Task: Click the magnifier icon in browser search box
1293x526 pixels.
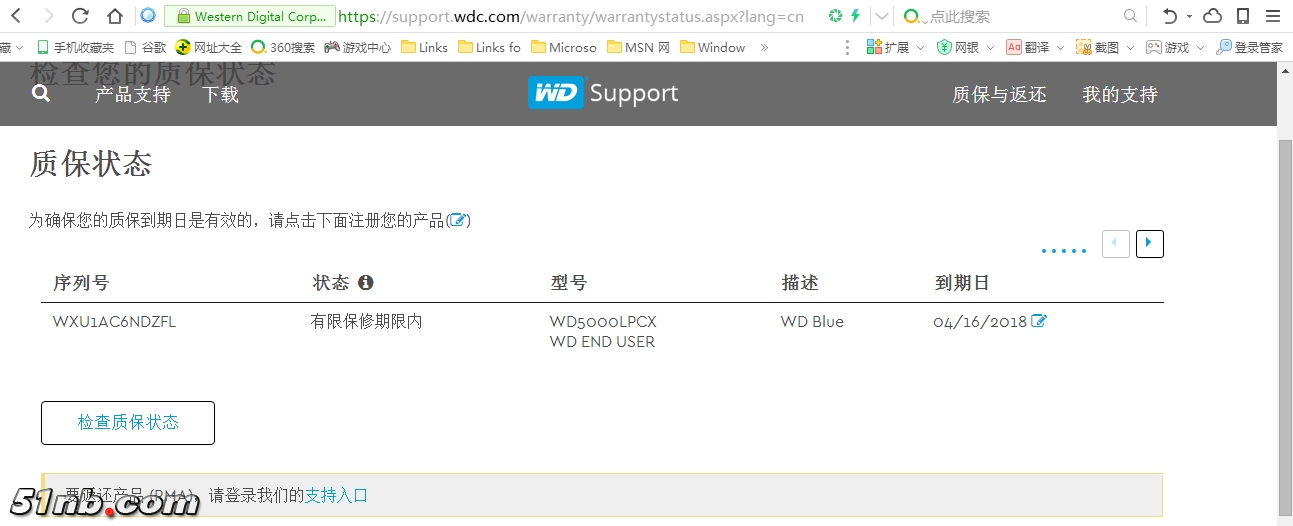Action: 1130,16
